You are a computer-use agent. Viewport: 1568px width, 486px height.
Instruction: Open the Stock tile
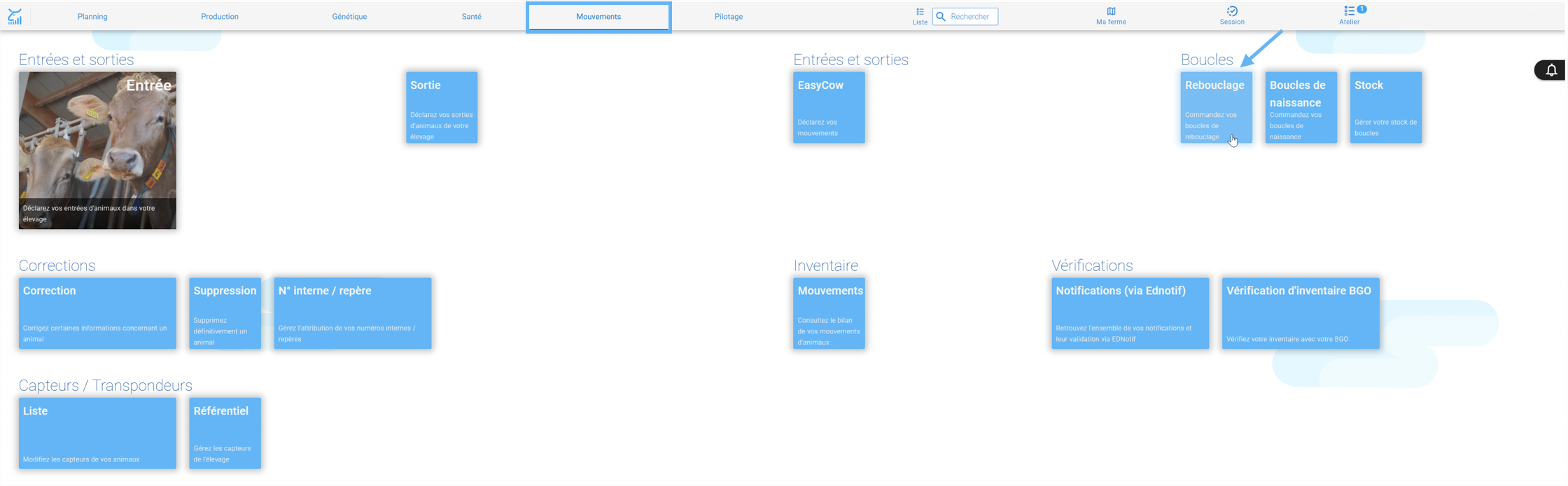click(1386, 108)
